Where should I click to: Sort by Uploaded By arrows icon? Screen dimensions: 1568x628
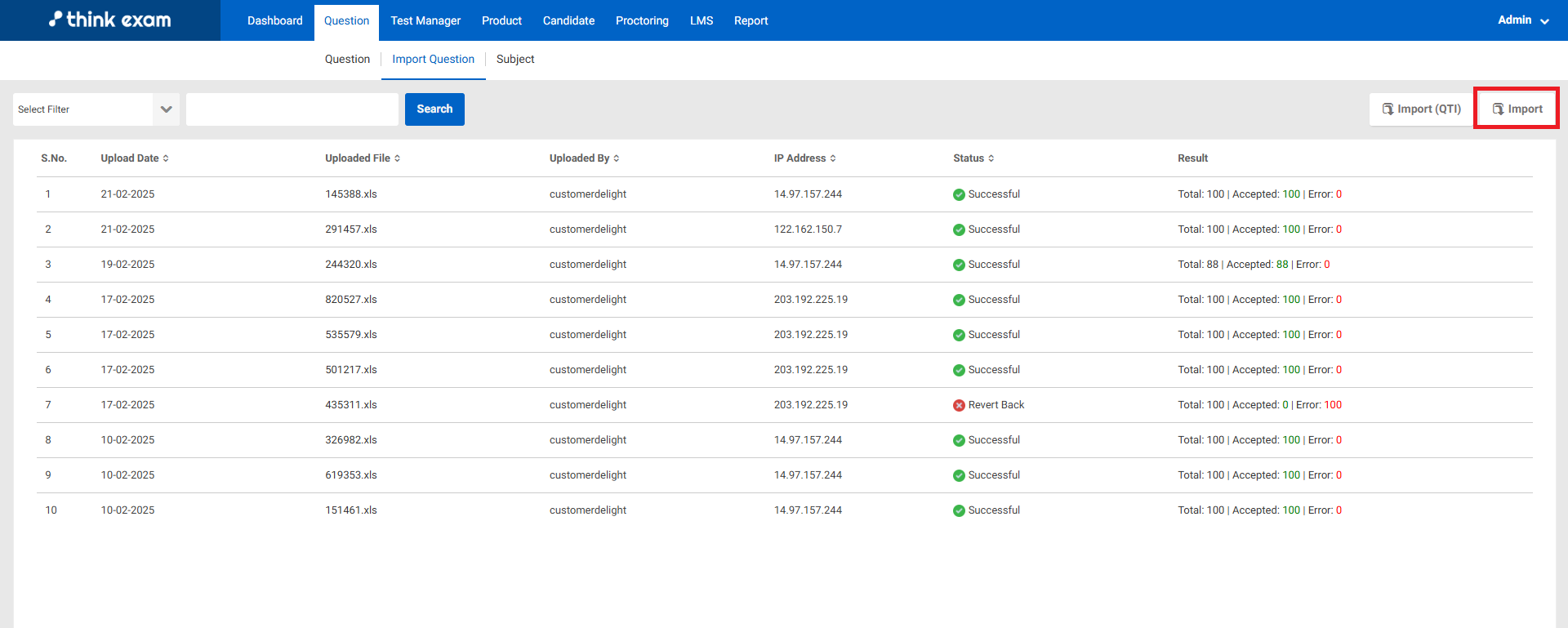[x=617, y=158]
